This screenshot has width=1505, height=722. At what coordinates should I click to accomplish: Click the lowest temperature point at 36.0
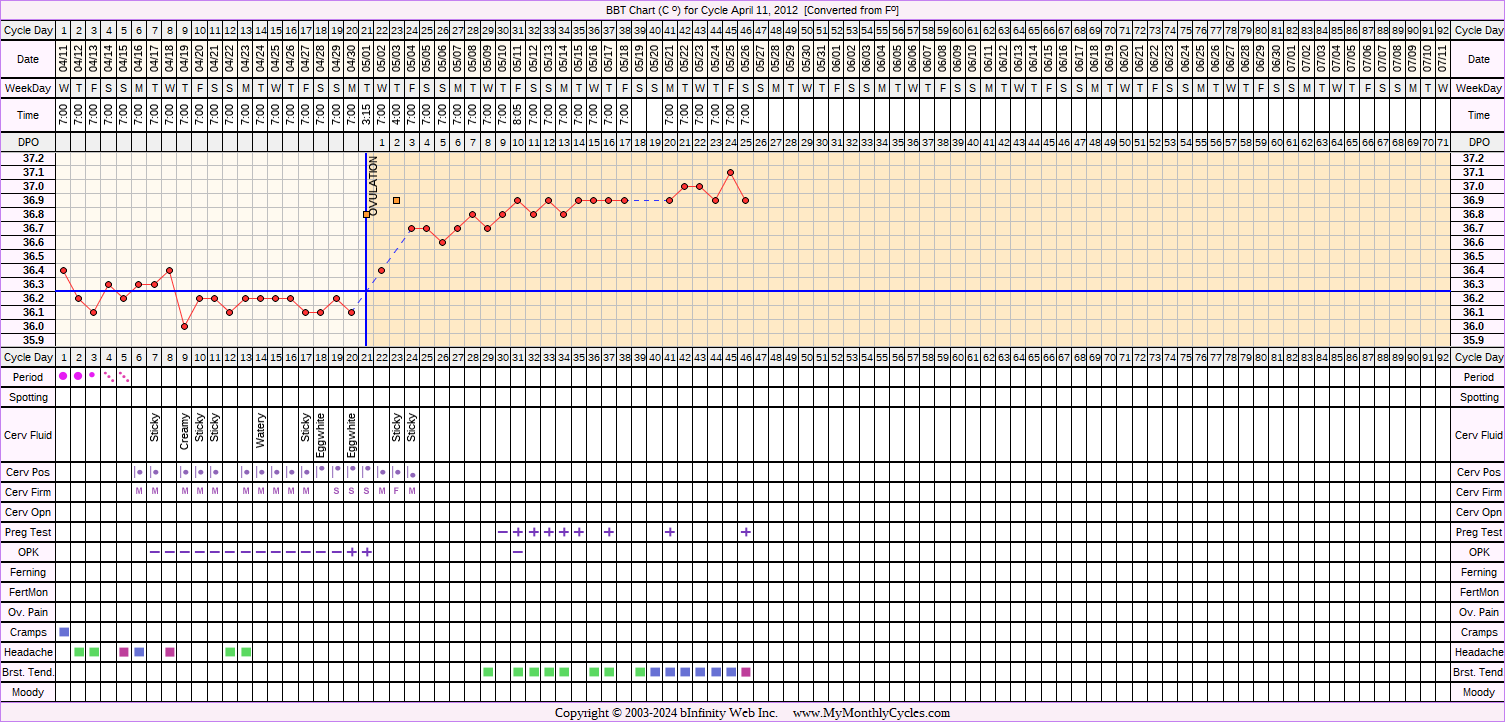(185, 326)
